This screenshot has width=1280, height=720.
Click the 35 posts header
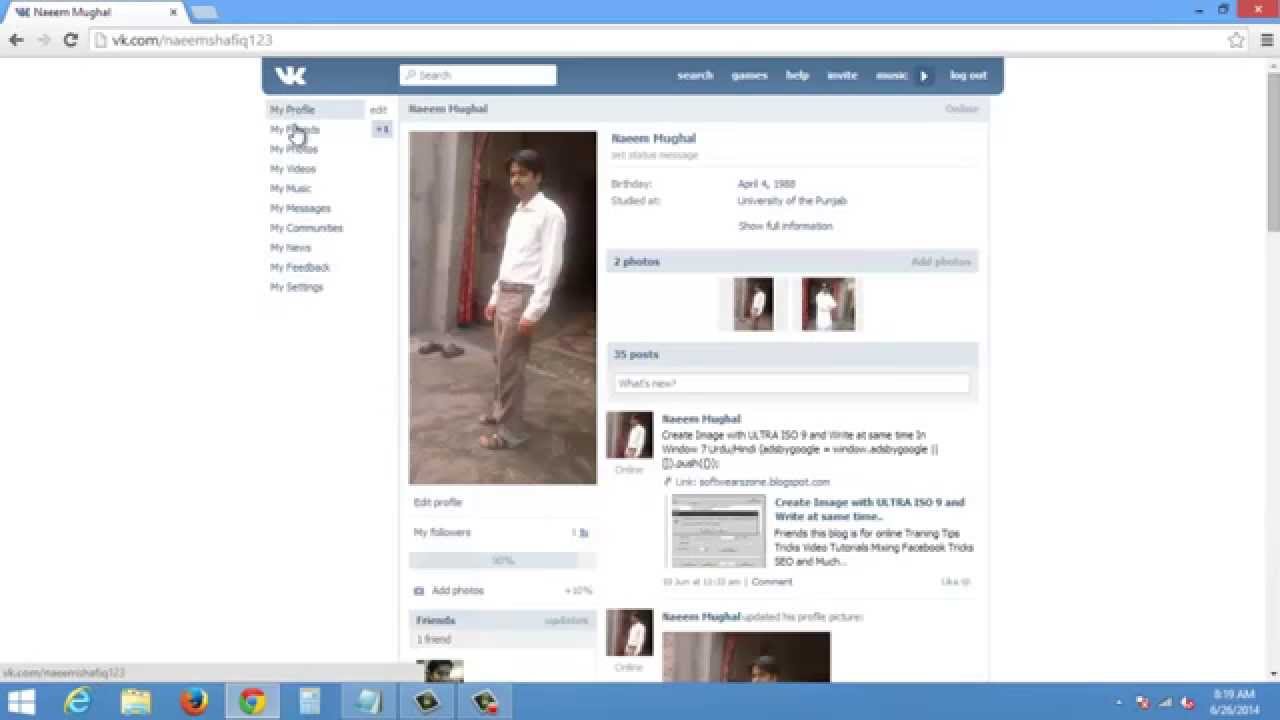792,355
